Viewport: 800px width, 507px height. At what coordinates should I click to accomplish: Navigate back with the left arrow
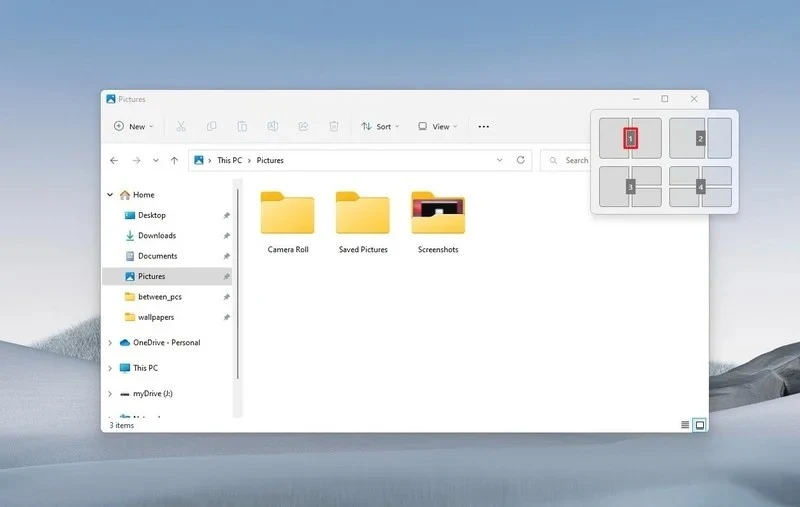pos(113,160)
